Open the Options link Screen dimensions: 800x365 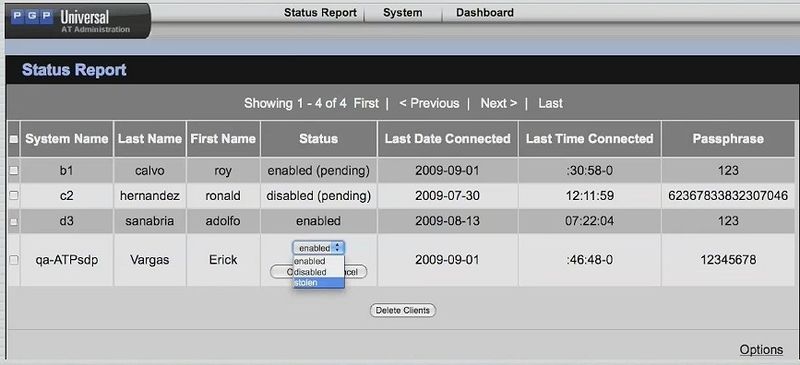(x=761, y=350)
